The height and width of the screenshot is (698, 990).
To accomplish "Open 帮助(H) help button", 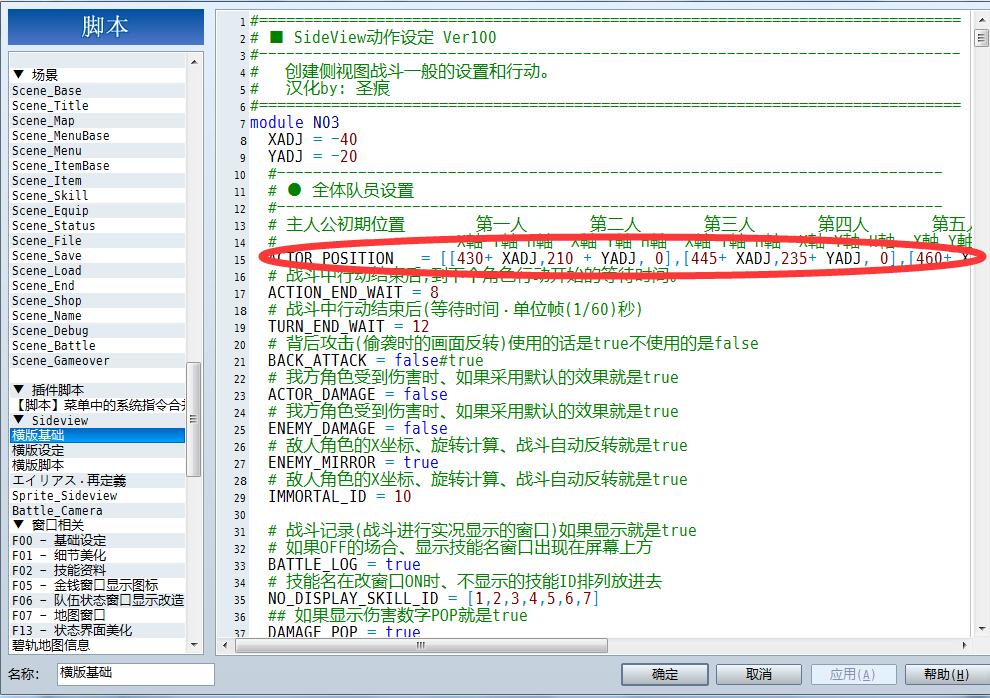I will click(947, 675).
